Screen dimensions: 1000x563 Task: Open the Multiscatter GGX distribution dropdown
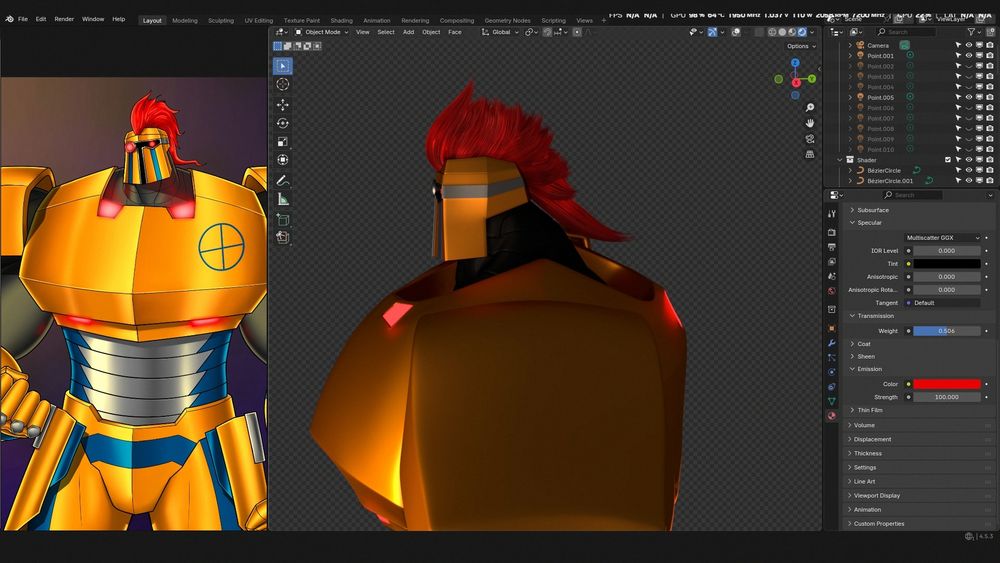point(943,237)
